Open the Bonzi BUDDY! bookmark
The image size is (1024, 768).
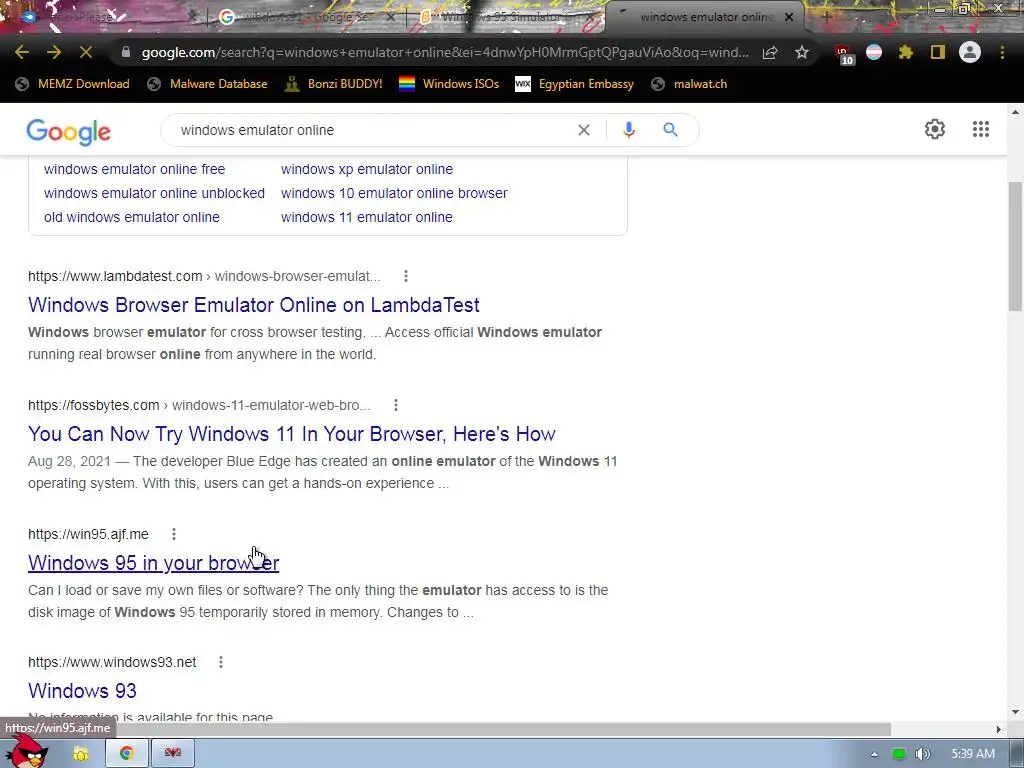pyautogui.click(x=333, y=84)
